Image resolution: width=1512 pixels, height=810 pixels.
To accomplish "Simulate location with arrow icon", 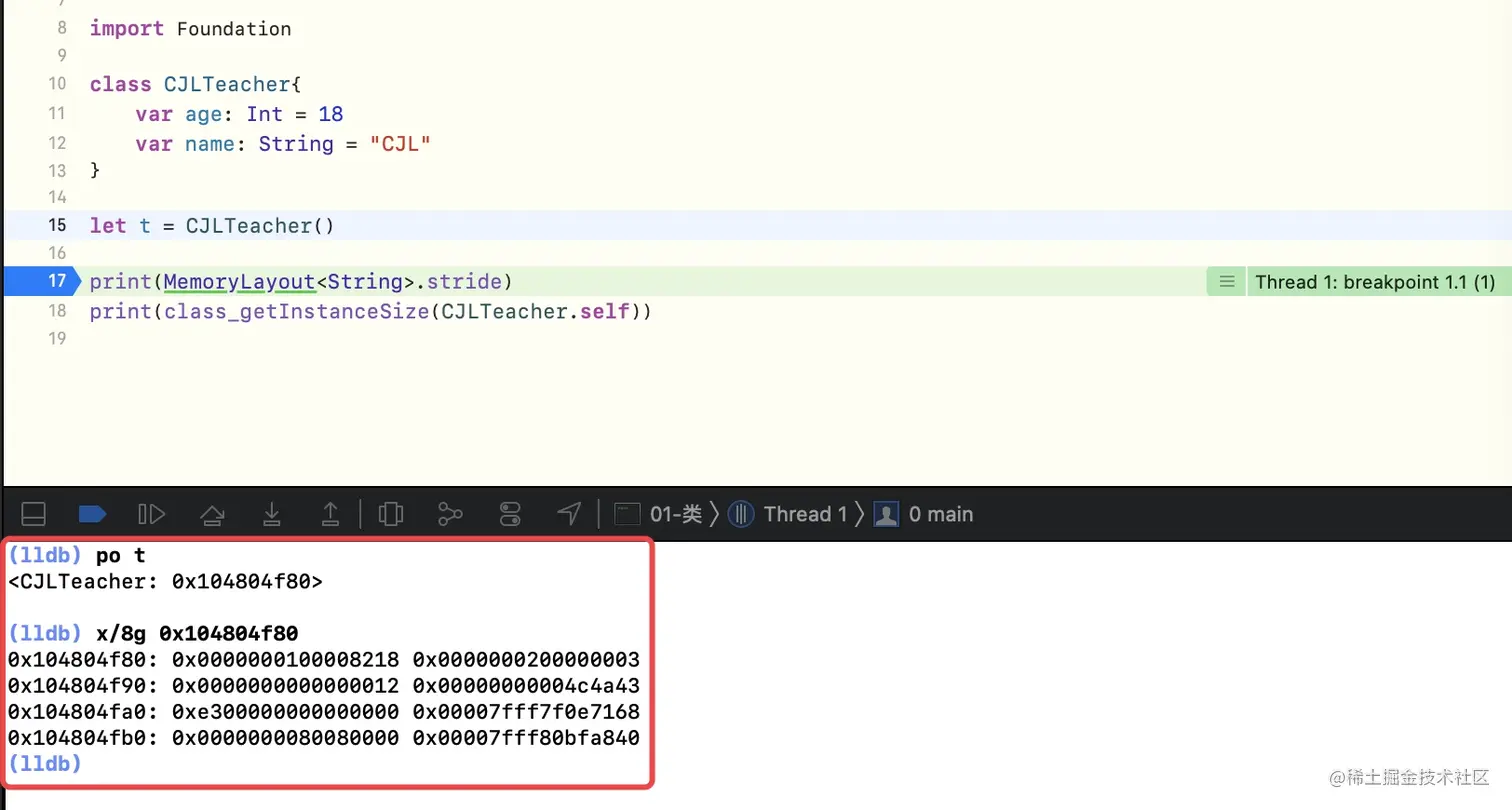I will [x=569, y=514].
